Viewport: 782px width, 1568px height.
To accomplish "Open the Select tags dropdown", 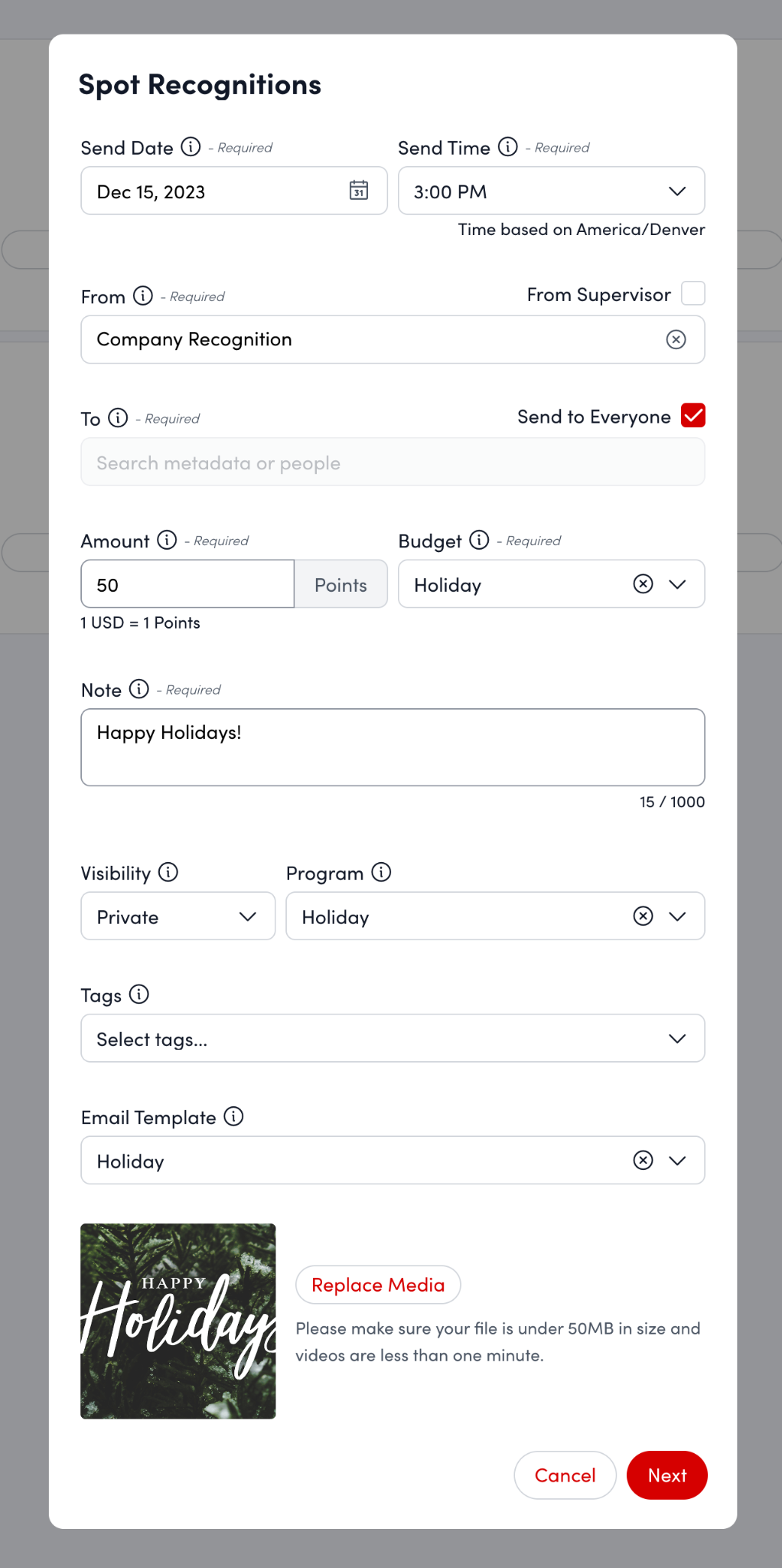I will coord(392,1038).
